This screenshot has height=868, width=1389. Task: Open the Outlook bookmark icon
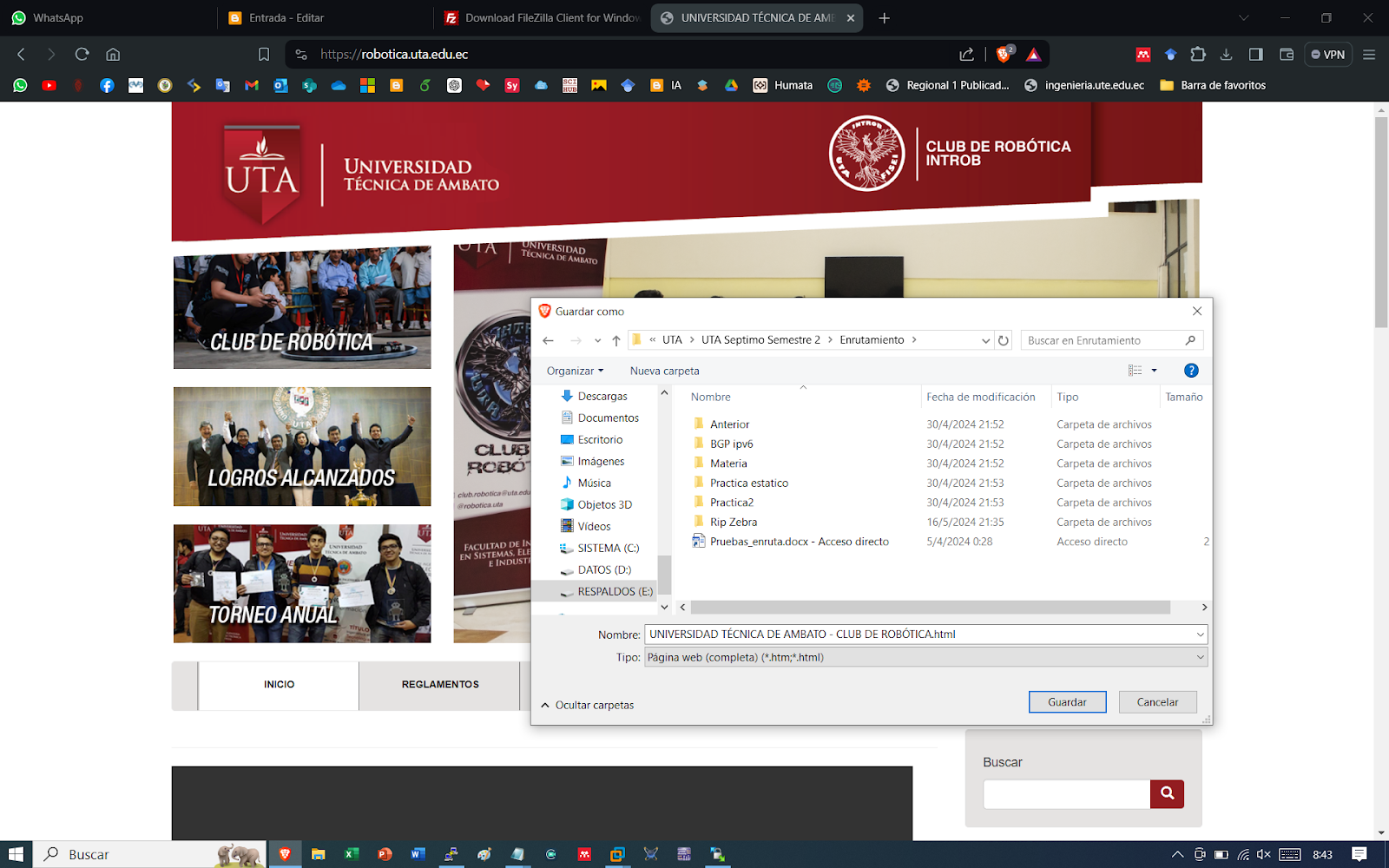coord(280,85)
